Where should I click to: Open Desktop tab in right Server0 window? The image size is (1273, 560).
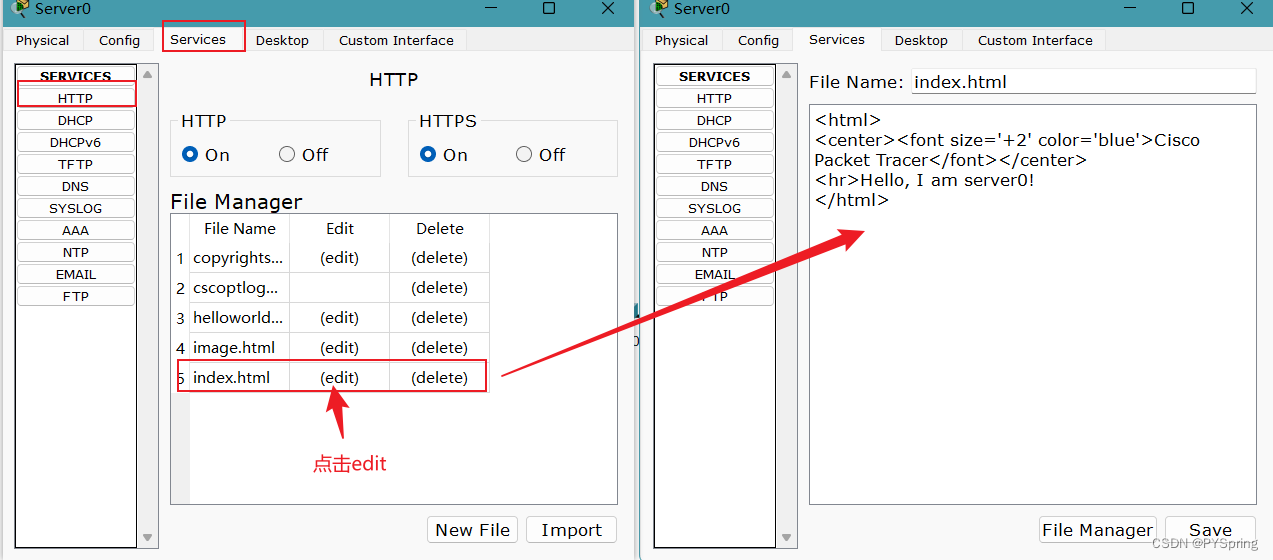[x=921, y=40]
